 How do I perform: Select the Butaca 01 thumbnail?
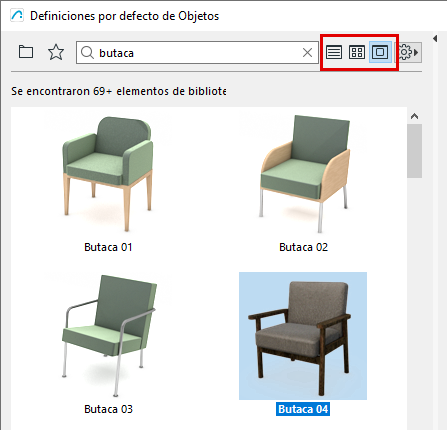point(108,173)
